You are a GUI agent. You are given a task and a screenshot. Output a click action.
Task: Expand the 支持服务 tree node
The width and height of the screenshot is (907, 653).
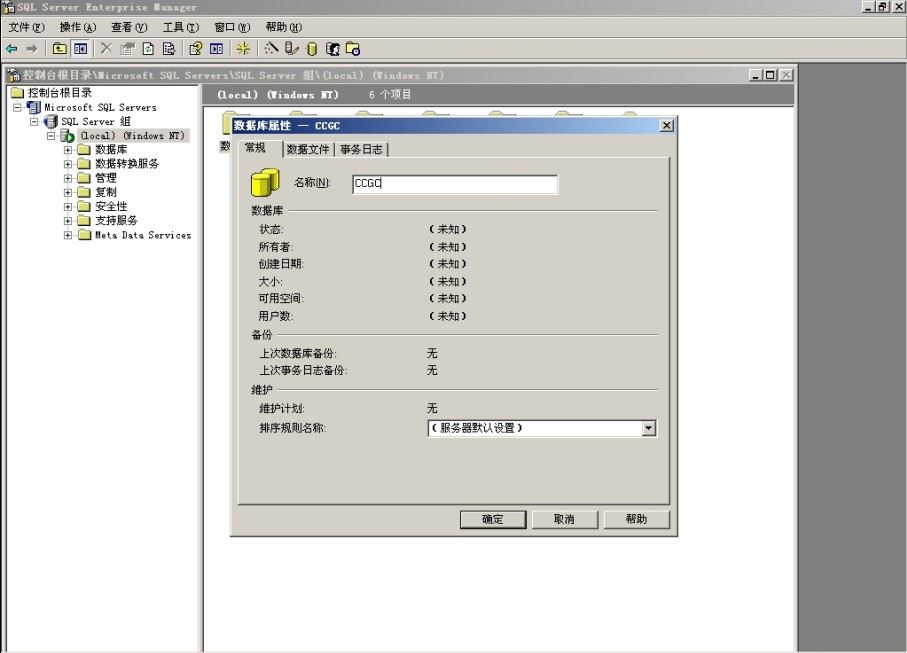(68, 220)
